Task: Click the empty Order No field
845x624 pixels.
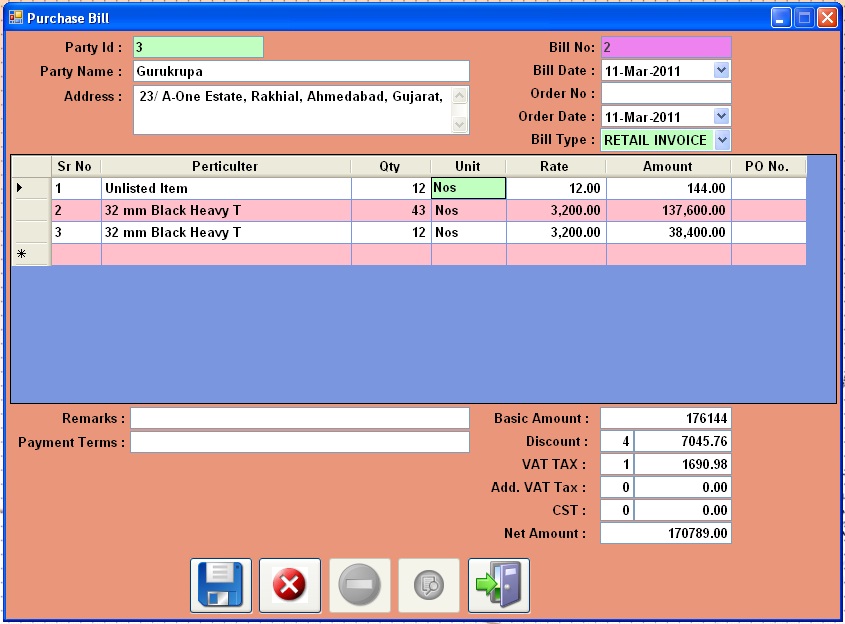Action: [665, 92]
